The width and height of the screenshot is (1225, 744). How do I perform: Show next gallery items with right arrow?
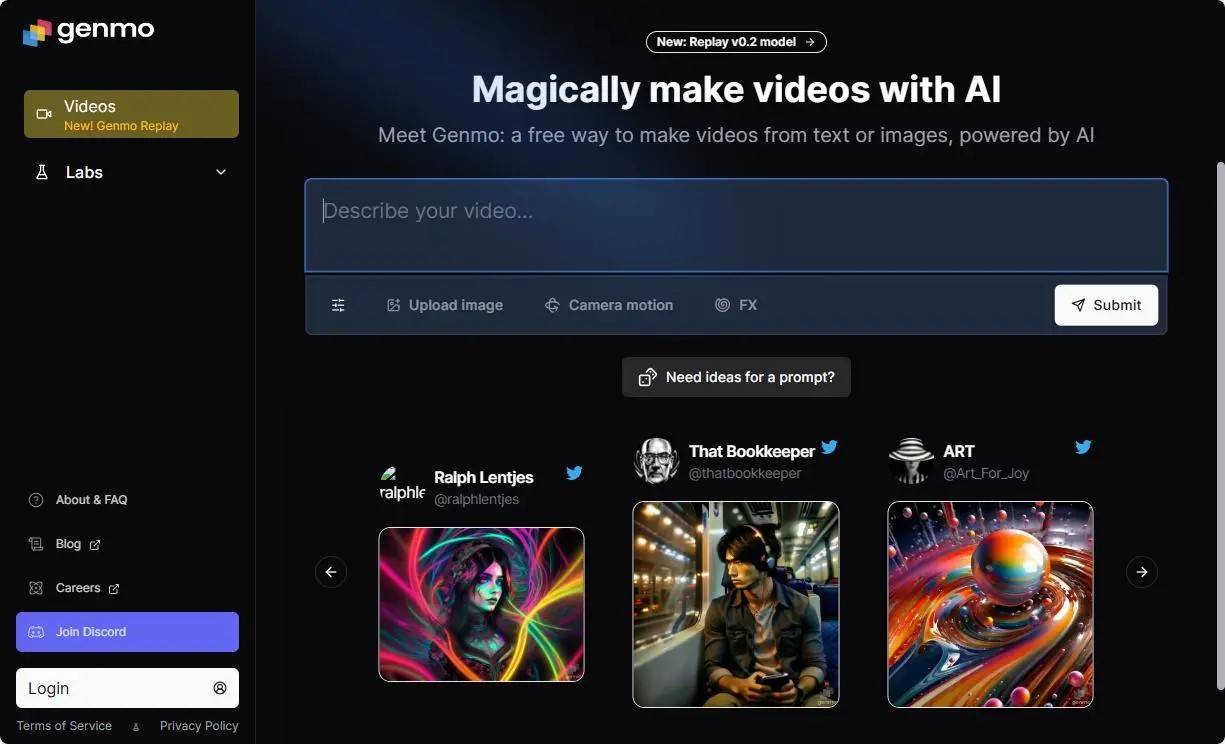(x=1141, y=572)
